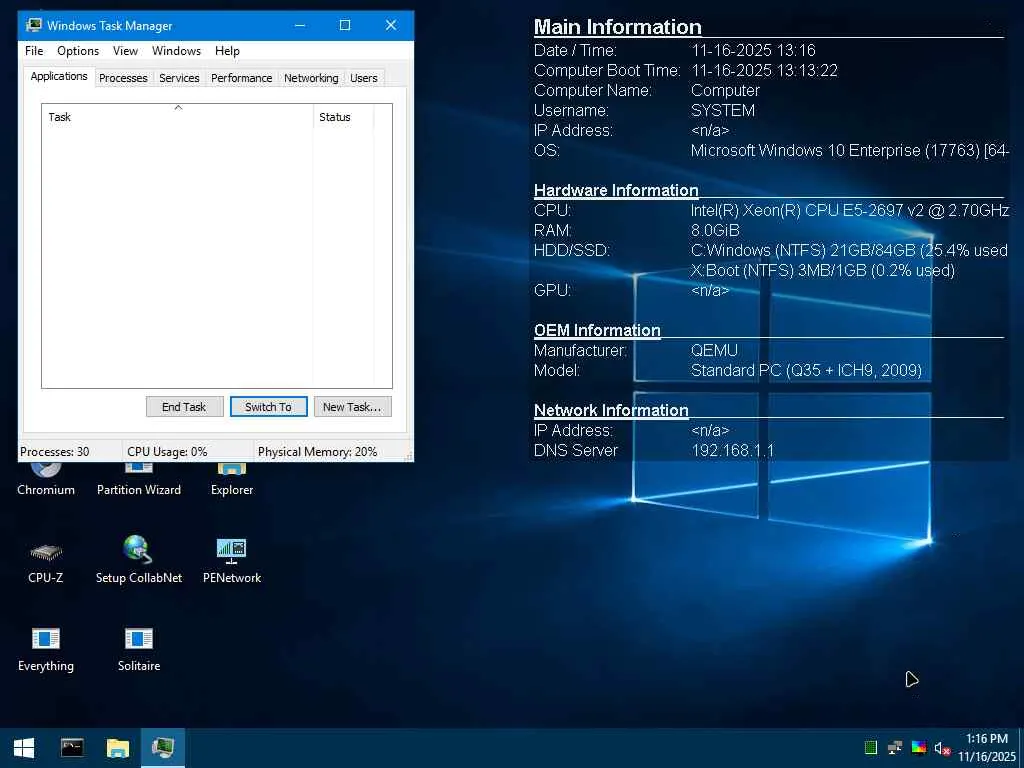Switch to the Users tab
Viewport: 1024px width, 768px height.
[364, 78]
